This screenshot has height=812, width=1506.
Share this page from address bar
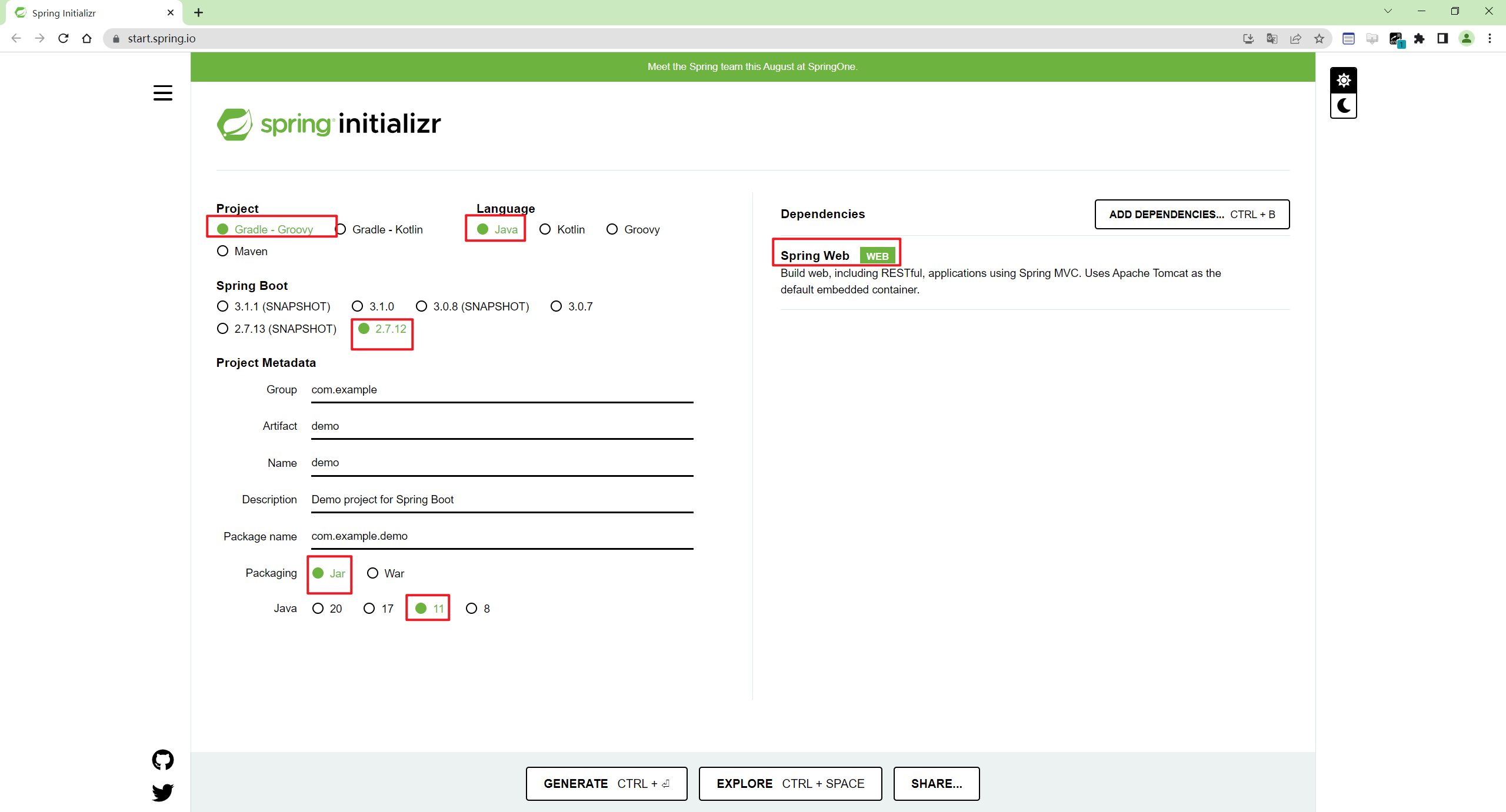pyautogui.click(x=1296, y=38)
